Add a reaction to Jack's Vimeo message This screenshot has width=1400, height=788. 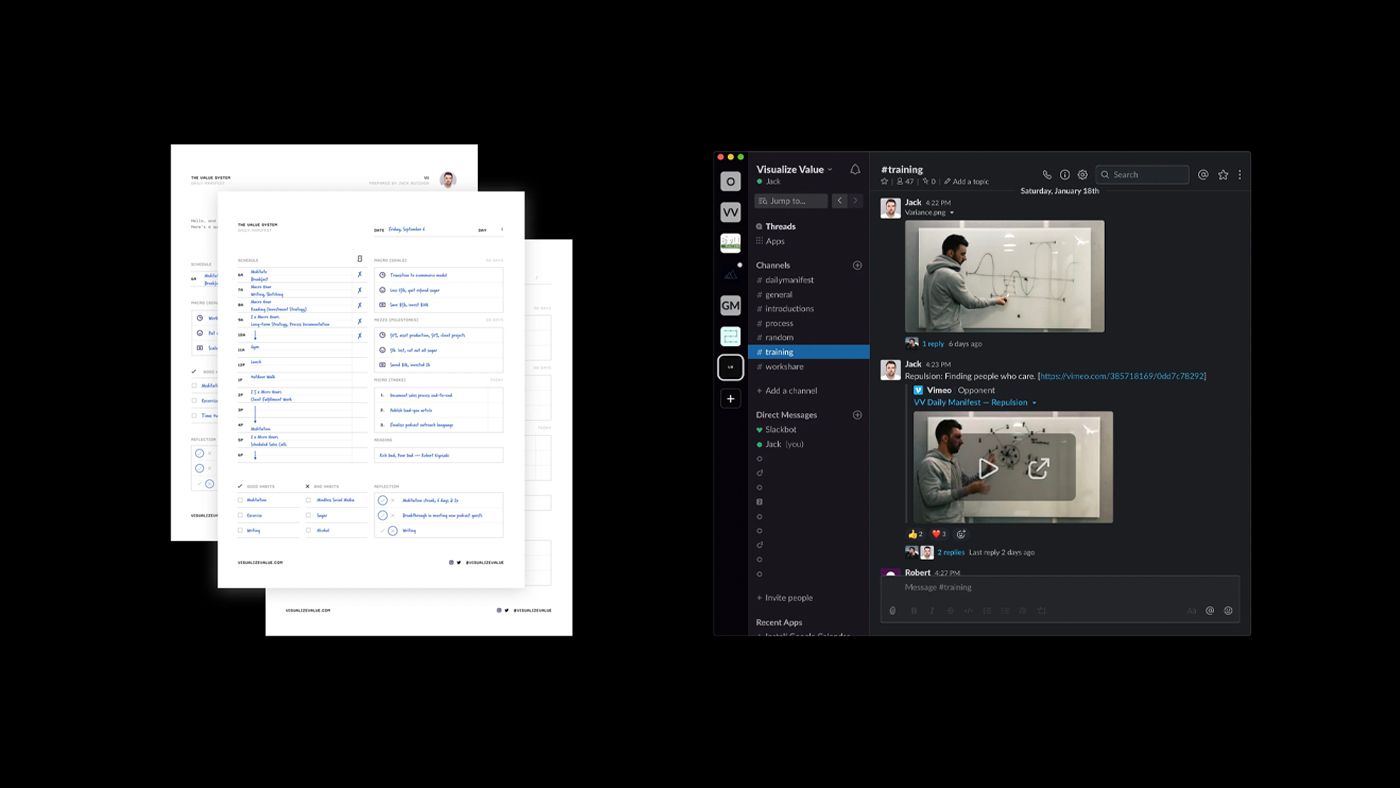pos(961,534)
